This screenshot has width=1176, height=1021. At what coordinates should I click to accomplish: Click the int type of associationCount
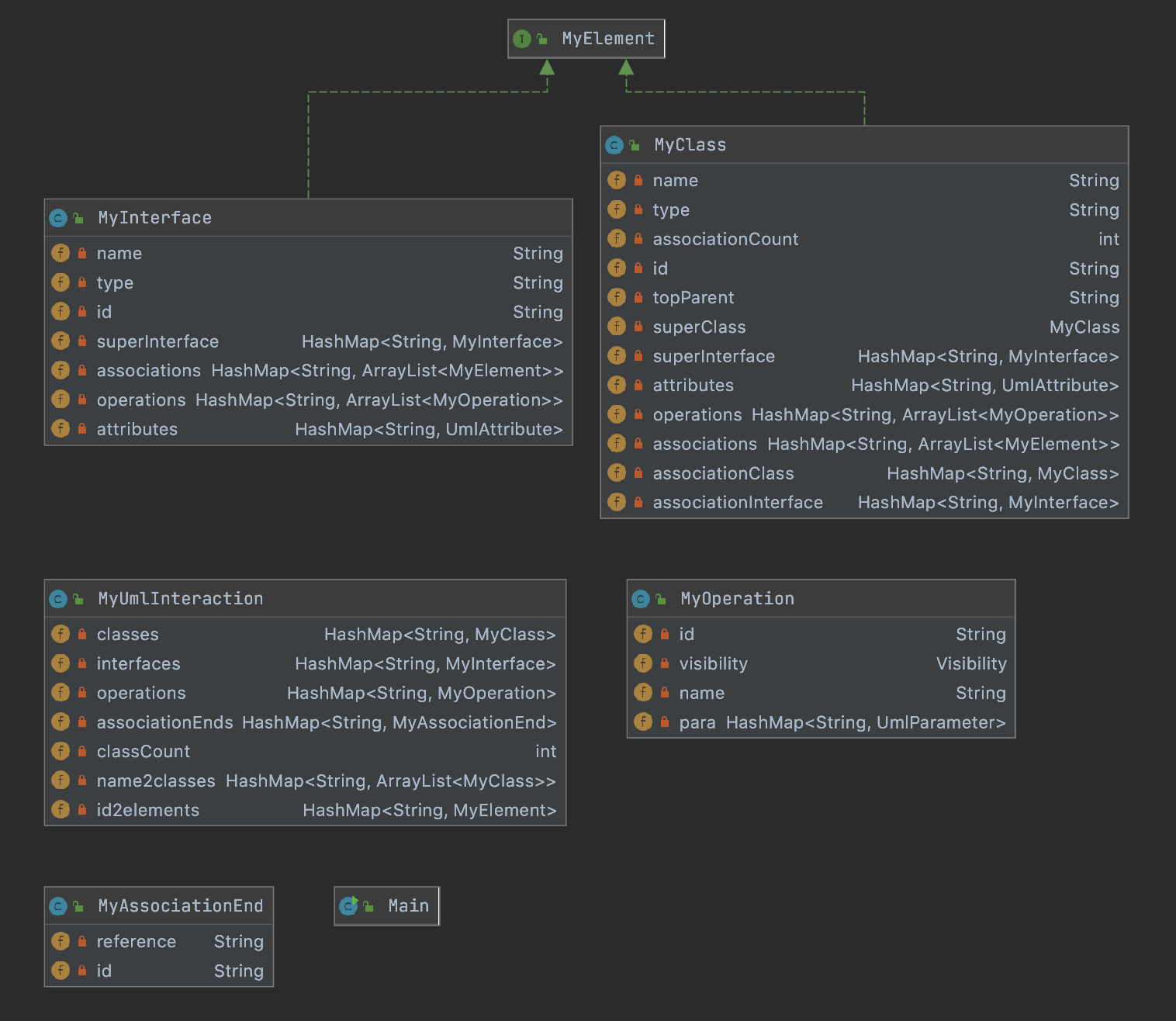click(1109, 239)
